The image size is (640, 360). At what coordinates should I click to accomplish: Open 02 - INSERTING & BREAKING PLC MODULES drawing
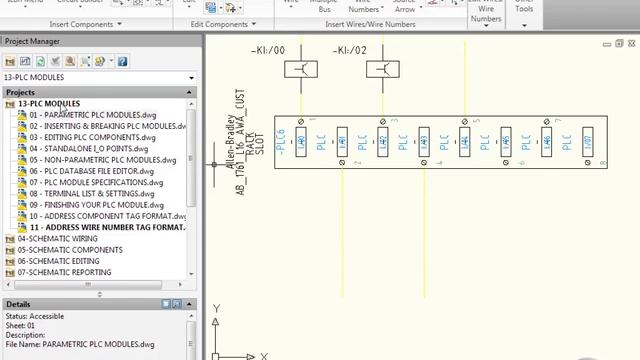point(108,126)
